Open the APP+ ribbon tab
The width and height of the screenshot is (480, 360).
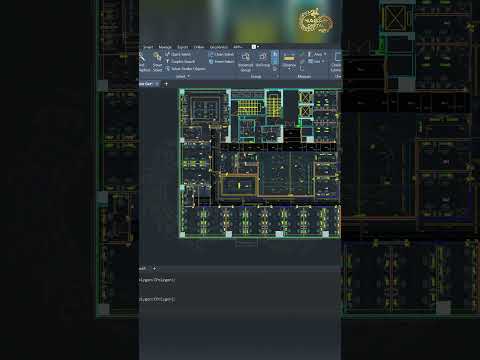238,47
